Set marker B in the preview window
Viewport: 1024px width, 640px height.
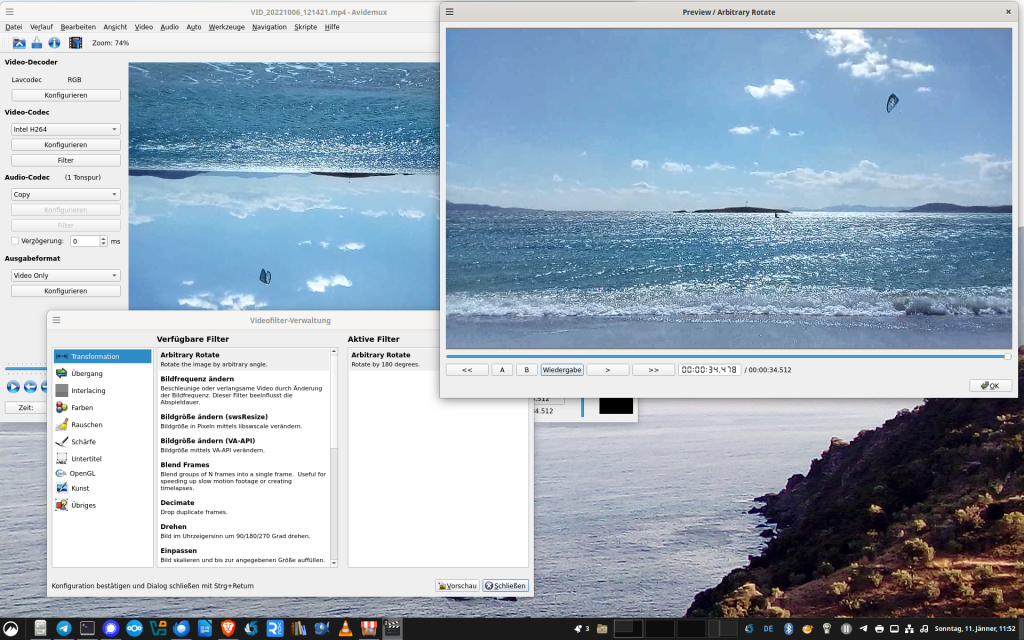click(526, 370)
